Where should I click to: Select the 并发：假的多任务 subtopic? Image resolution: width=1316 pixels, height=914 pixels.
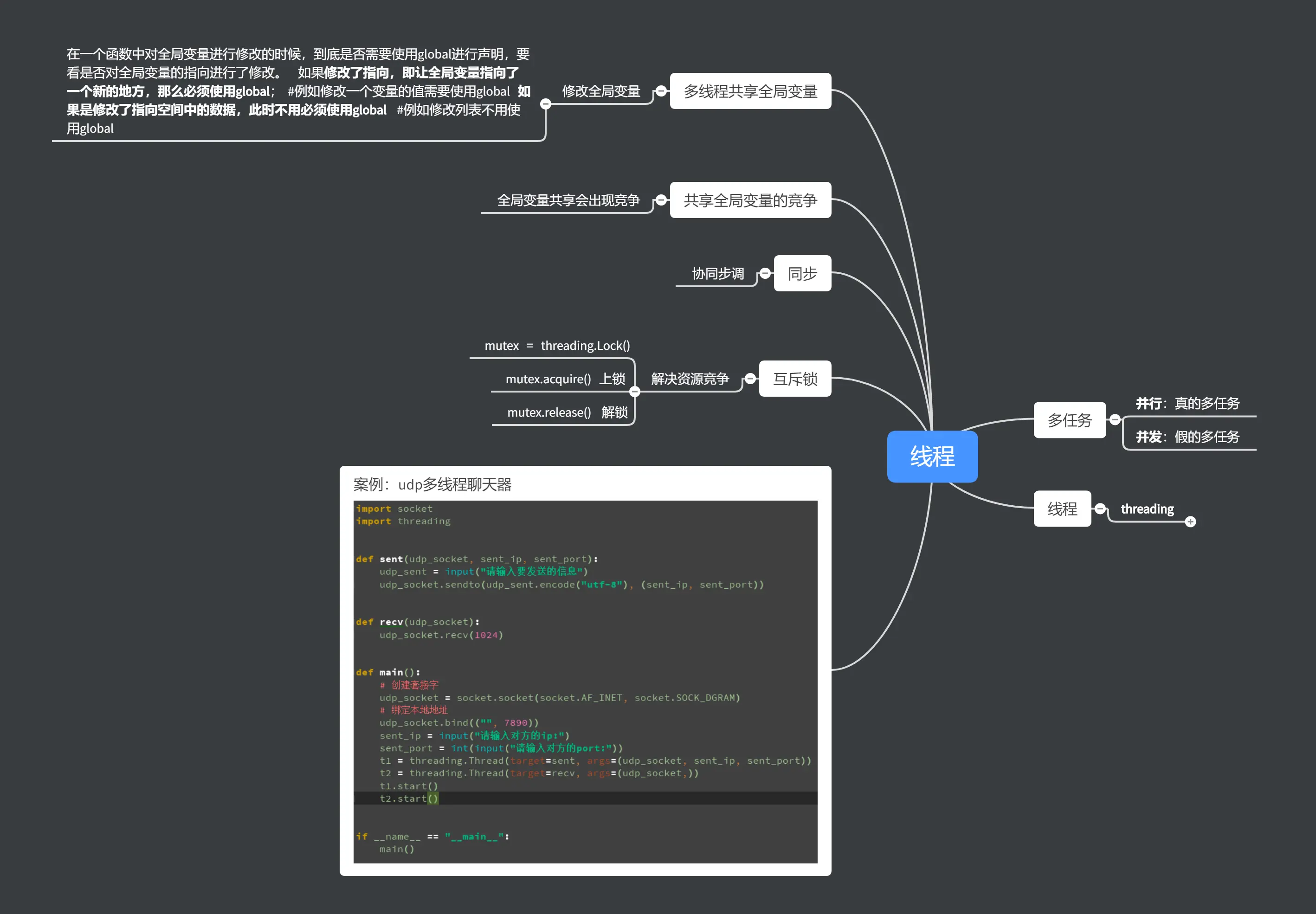click(1187, 437)
